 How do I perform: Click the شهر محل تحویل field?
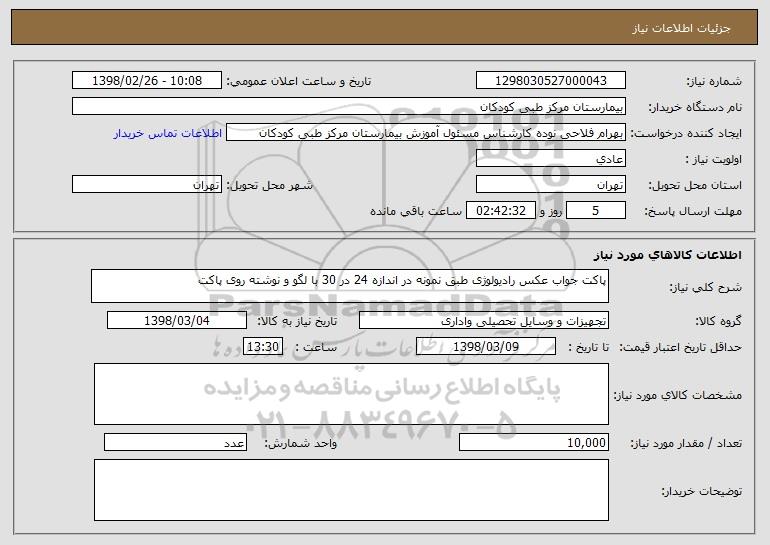click(x=147, y=185)
